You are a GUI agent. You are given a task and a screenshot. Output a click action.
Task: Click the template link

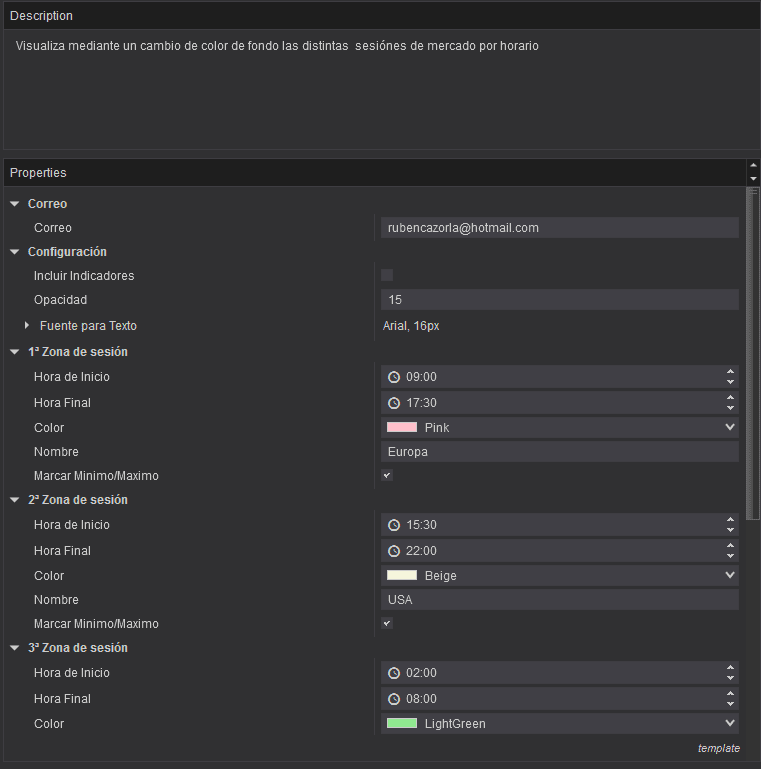pyautogui.click(x=718, y=748)
